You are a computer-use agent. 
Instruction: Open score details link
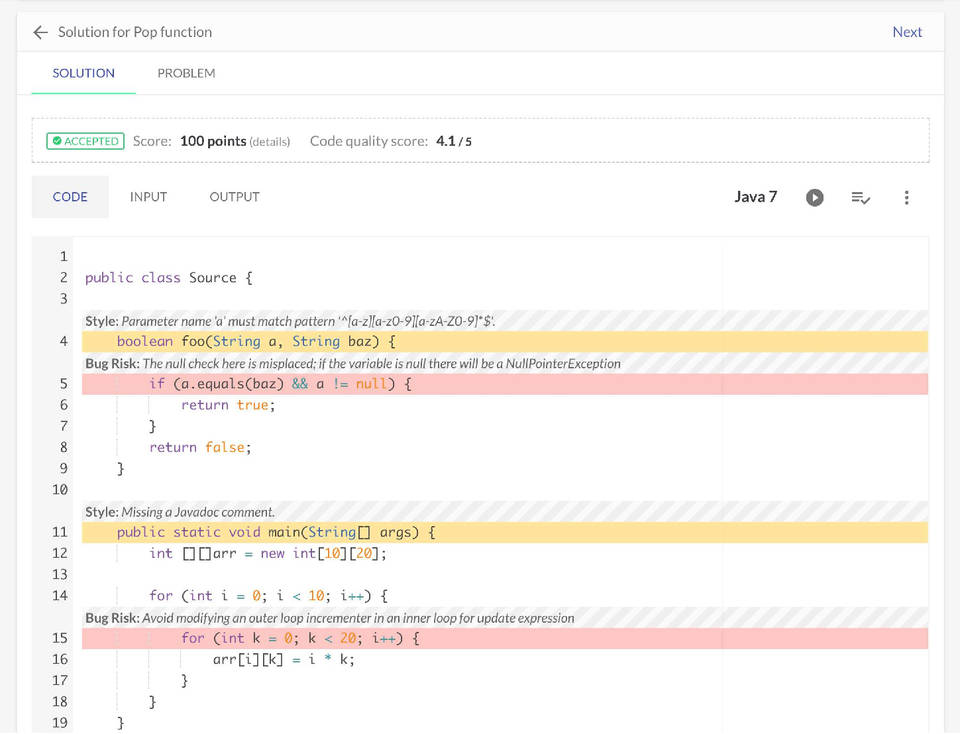[x=270, y=142]
